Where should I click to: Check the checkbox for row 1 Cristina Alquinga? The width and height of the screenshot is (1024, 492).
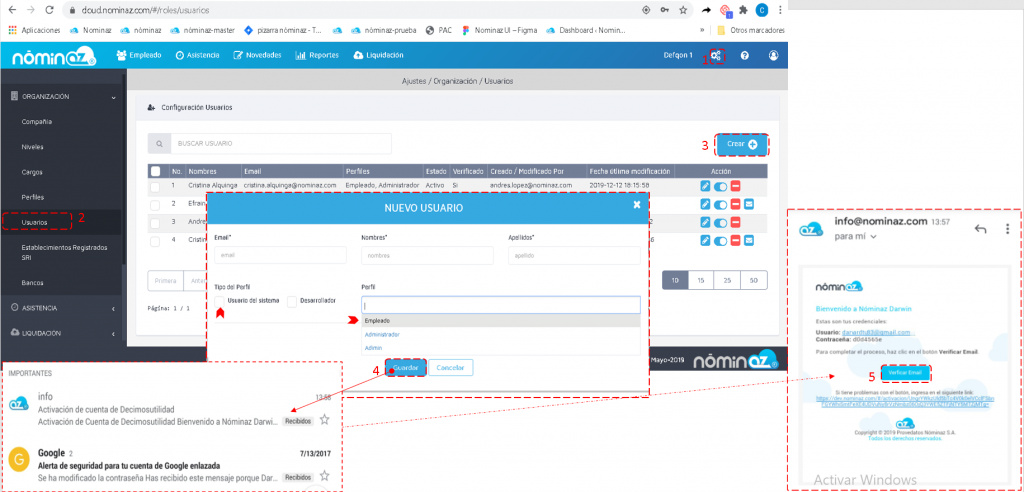click(155, 187)
